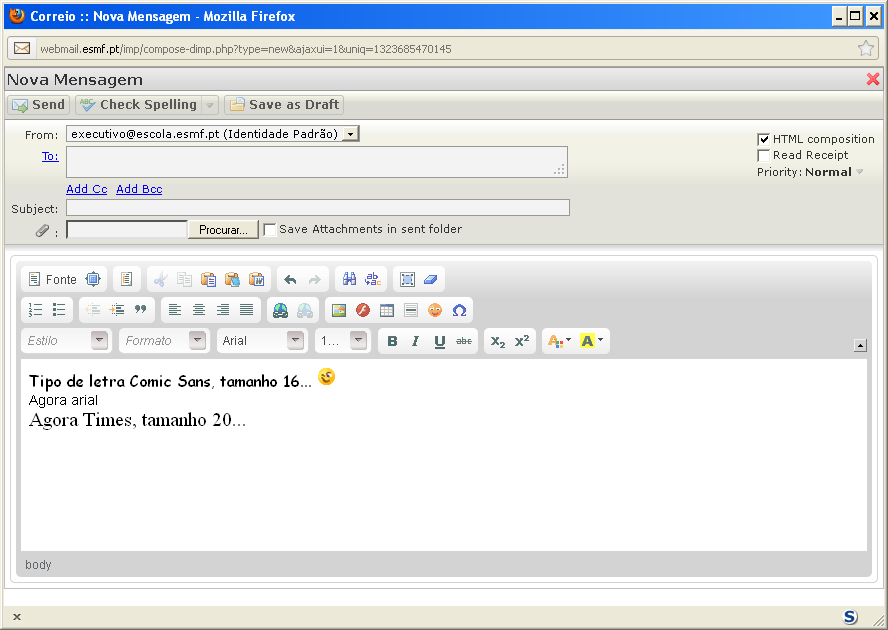888x630 pixels.
Task: Uncheck the HTML composition checkbox
Action: [764, 139]
